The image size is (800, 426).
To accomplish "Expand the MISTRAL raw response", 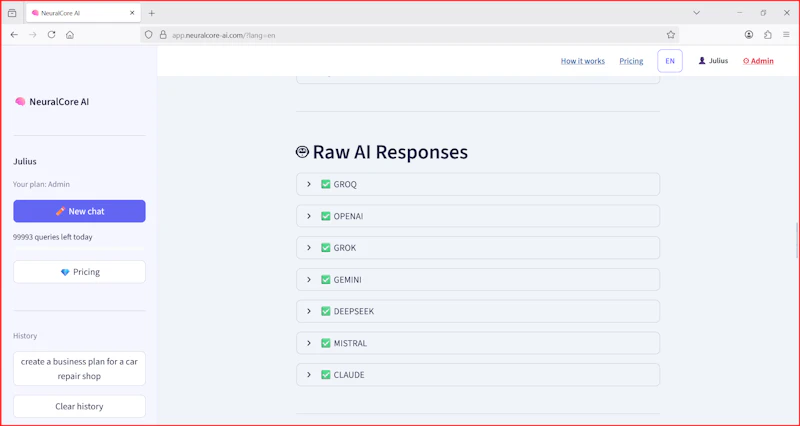I will point(478,343).
